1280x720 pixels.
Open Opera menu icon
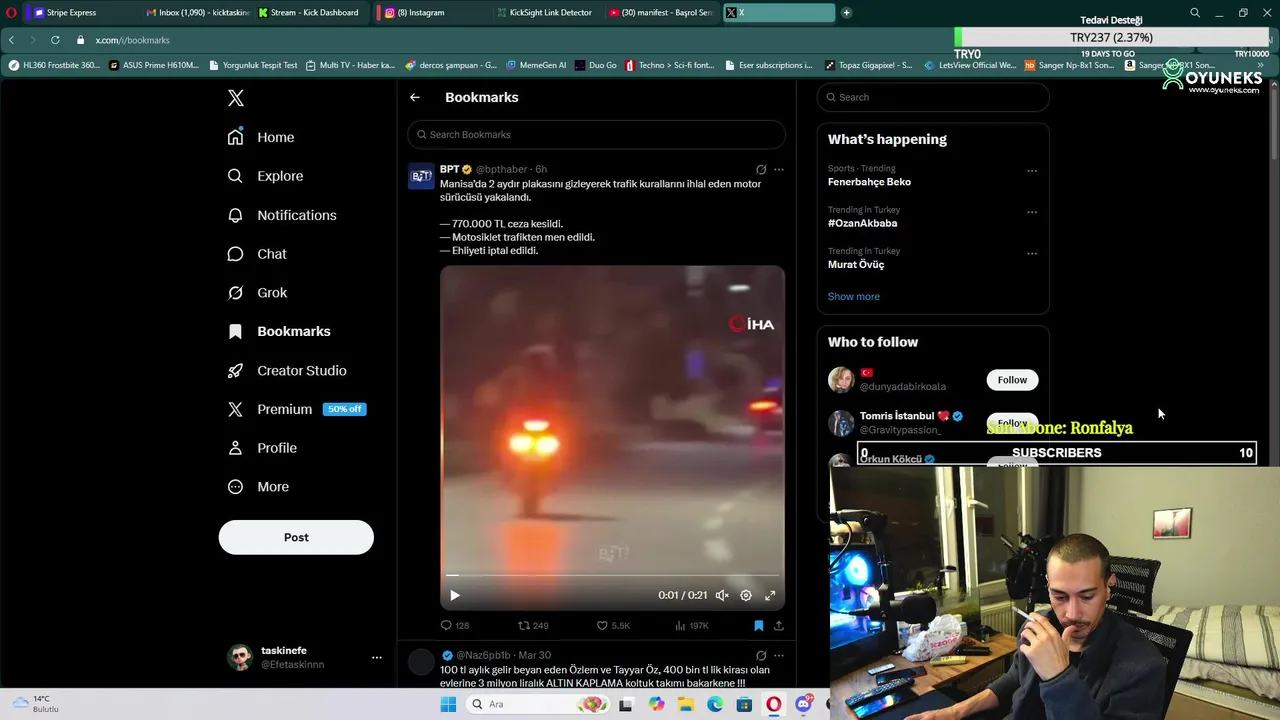11,13
